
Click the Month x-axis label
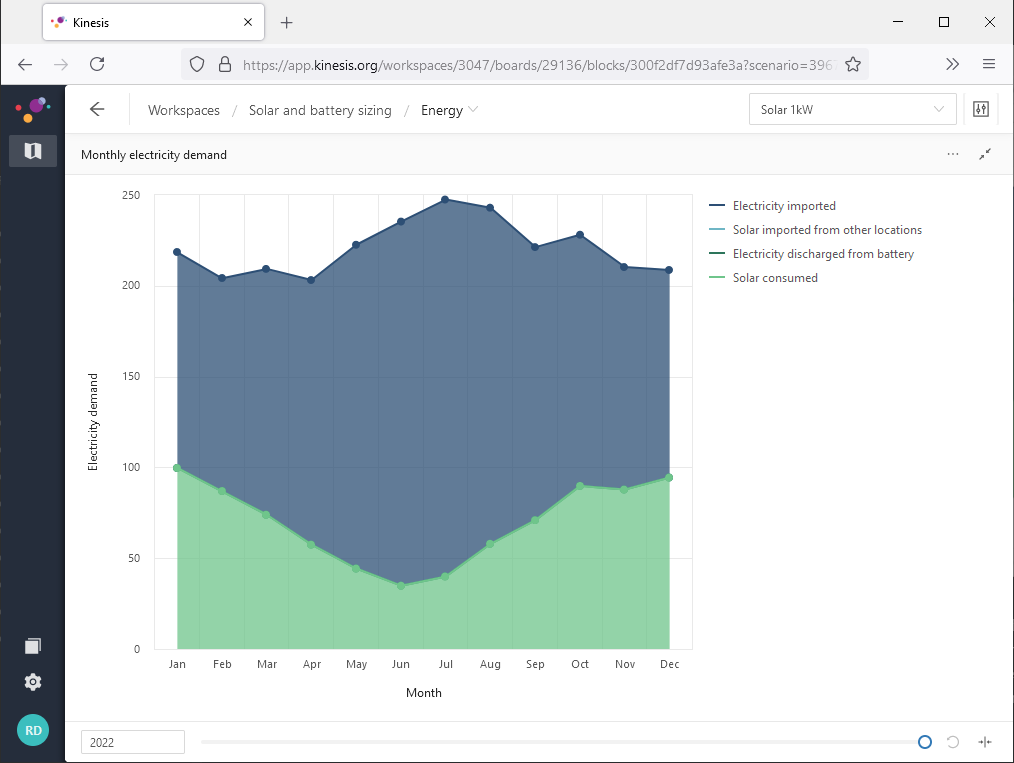coord(424,693)
